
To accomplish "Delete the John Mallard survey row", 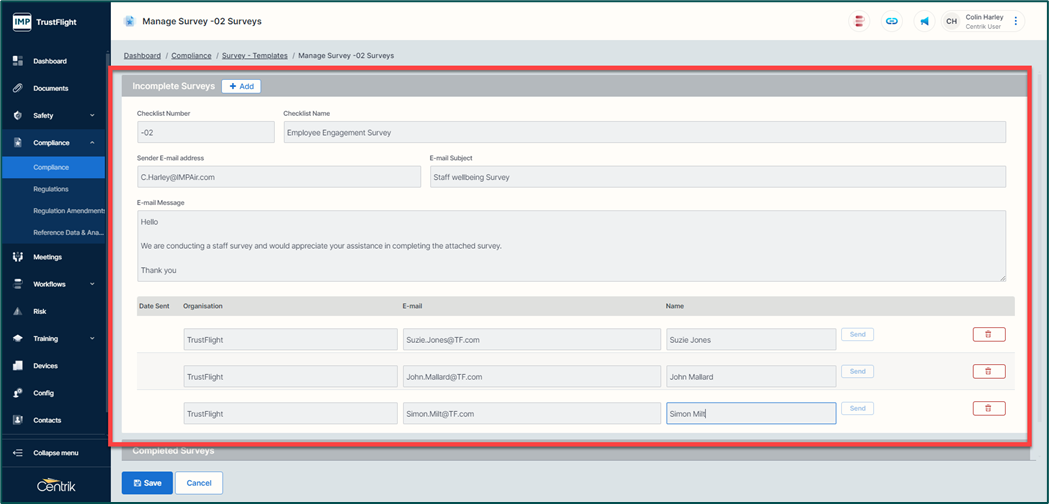I will coord(988,371).
